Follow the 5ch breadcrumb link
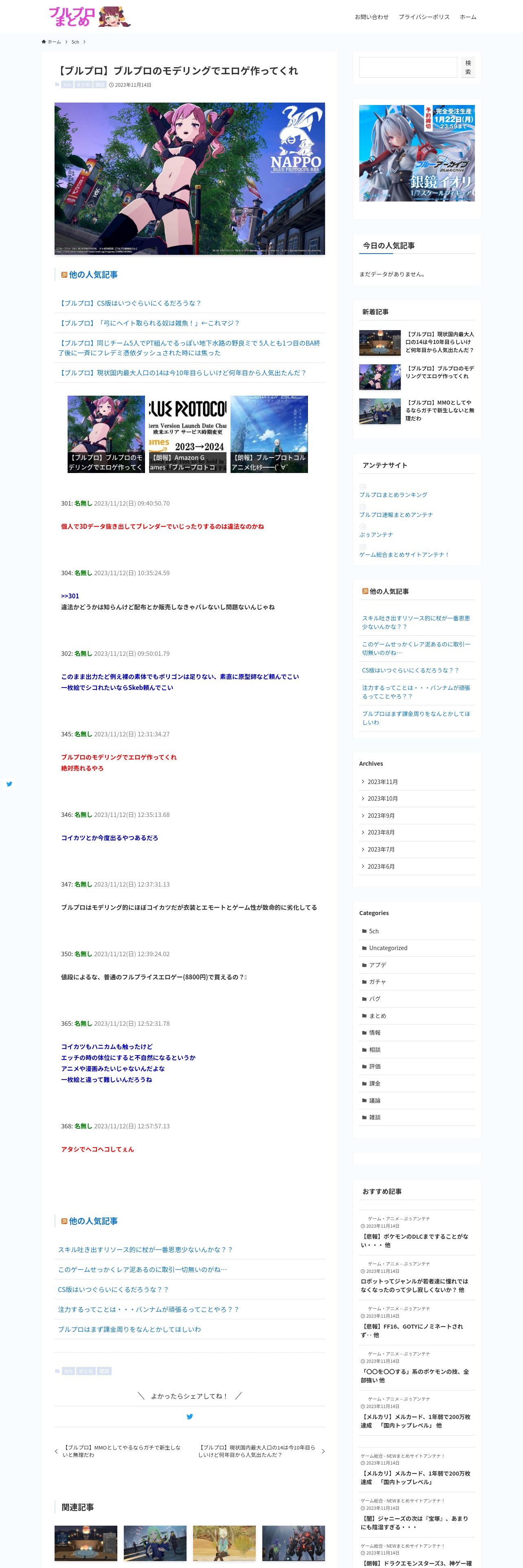The height and width of the screenshot is (1568, 523). (75, 42)
